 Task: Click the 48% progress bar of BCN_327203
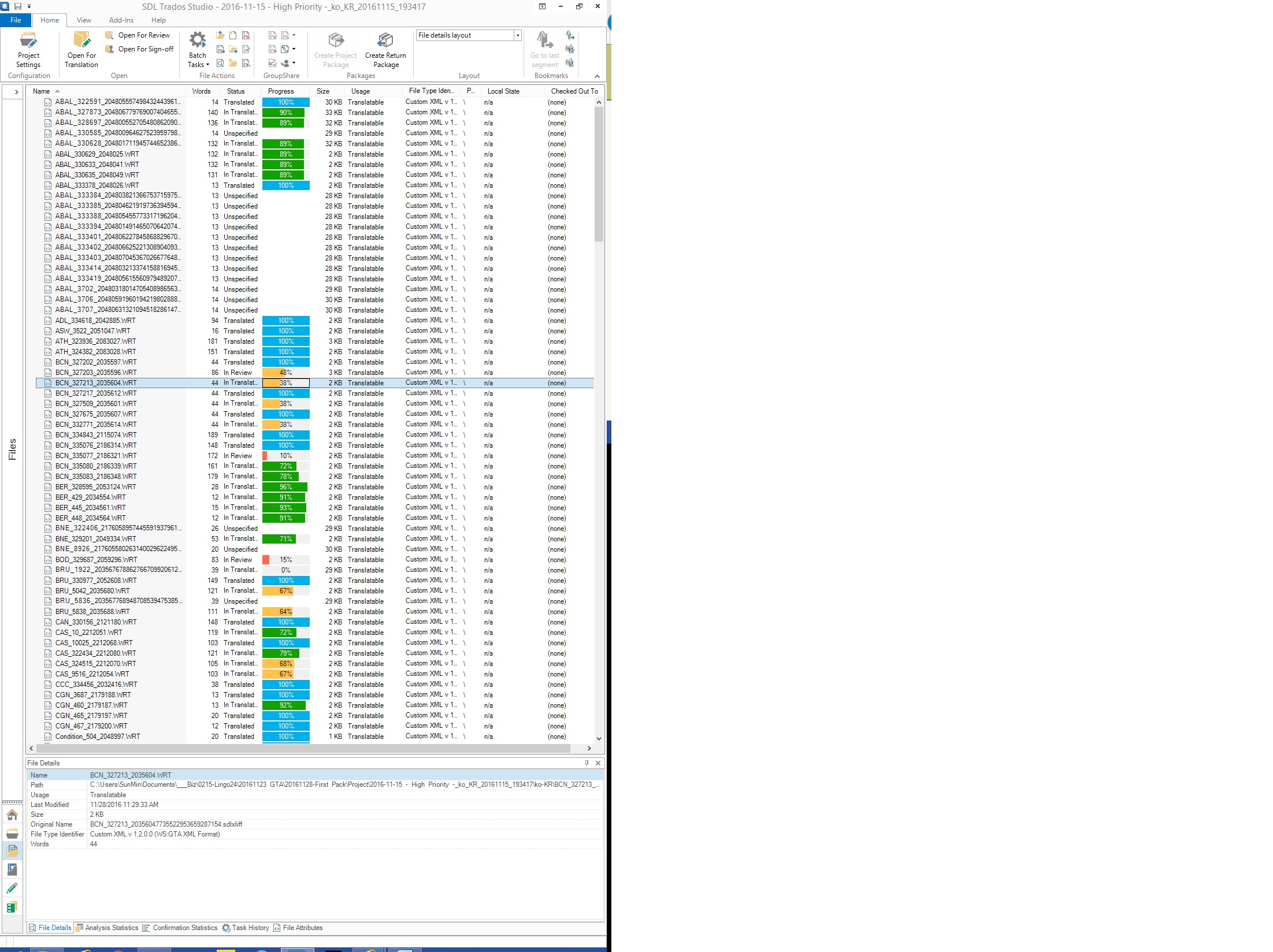click(x=286, y=373)
